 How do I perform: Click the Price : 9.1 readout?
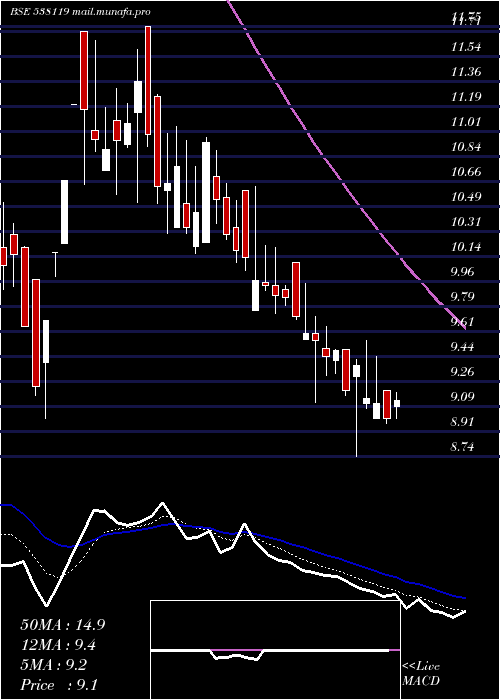click(59, 685)
